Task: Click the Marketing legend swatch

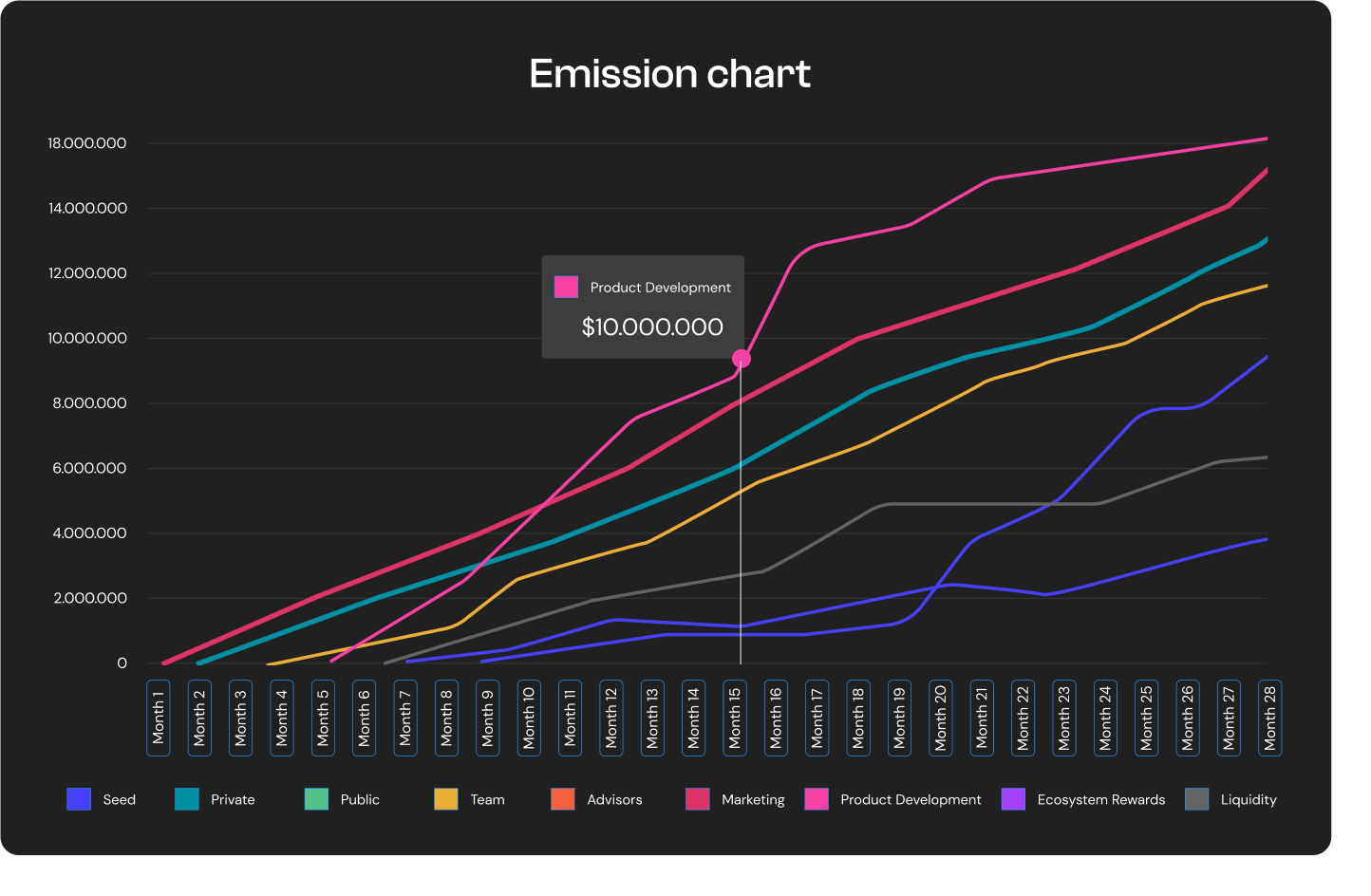Action: tap(698, 799)
